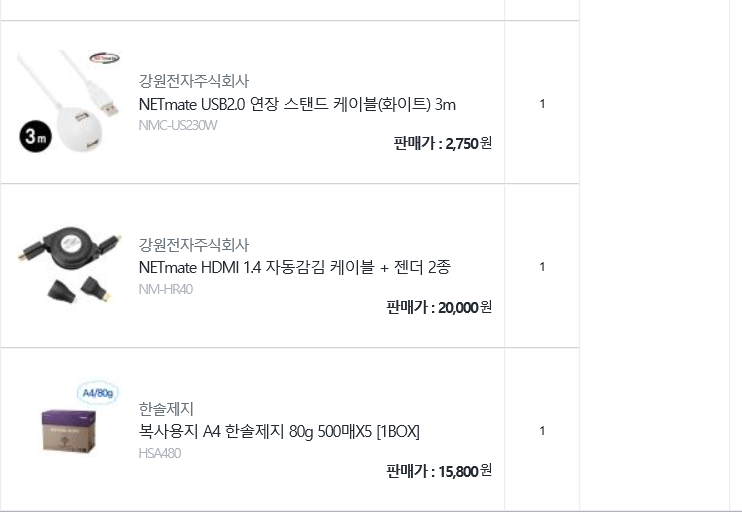Click model code NM-HR40
Image resolution: width=742 pixels, height=522 pixels.
tap(165, 289)
